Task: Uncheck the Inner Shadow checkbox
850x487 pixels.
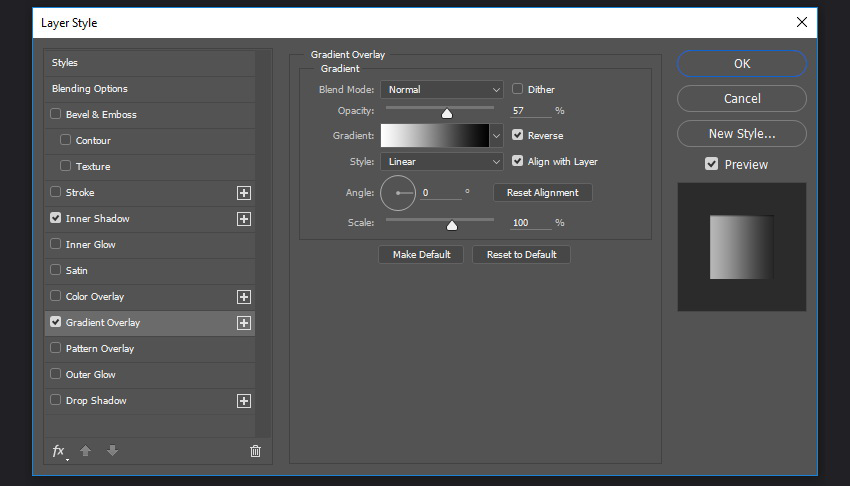Action: pyautogui.click(x=55, y=218)
